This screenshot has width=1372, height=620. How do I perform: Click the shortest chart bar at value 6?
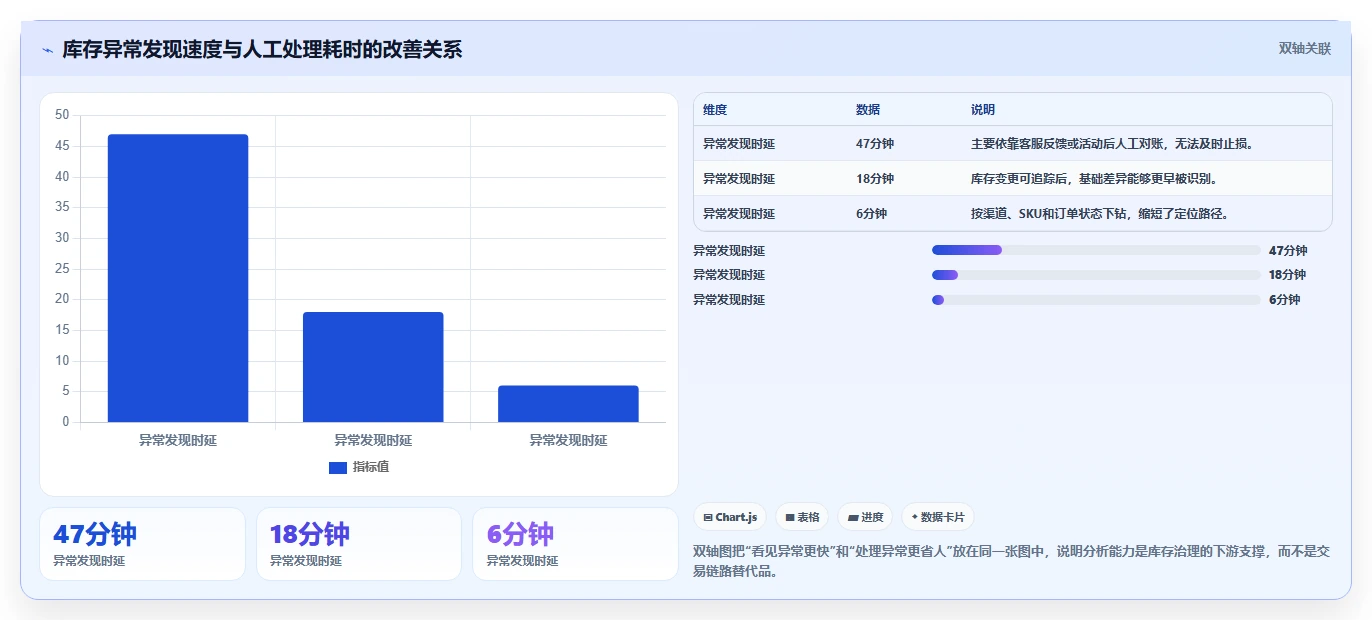[568, 404]
